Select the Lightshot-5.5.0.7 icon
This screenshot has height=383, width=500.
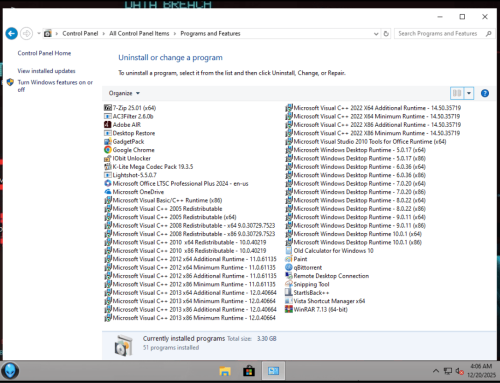pyautogui.click(x=108, y=175)
